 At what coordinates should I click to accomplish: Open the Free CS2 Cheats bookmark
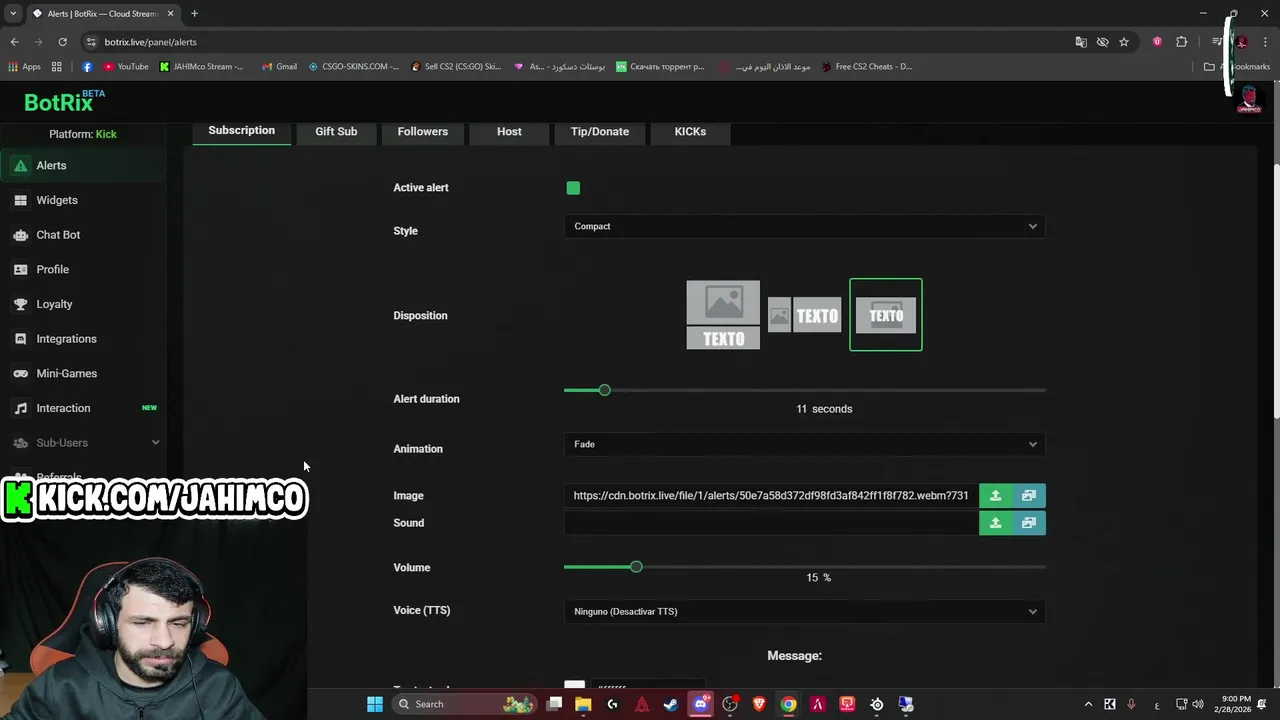tap(866, 67)
